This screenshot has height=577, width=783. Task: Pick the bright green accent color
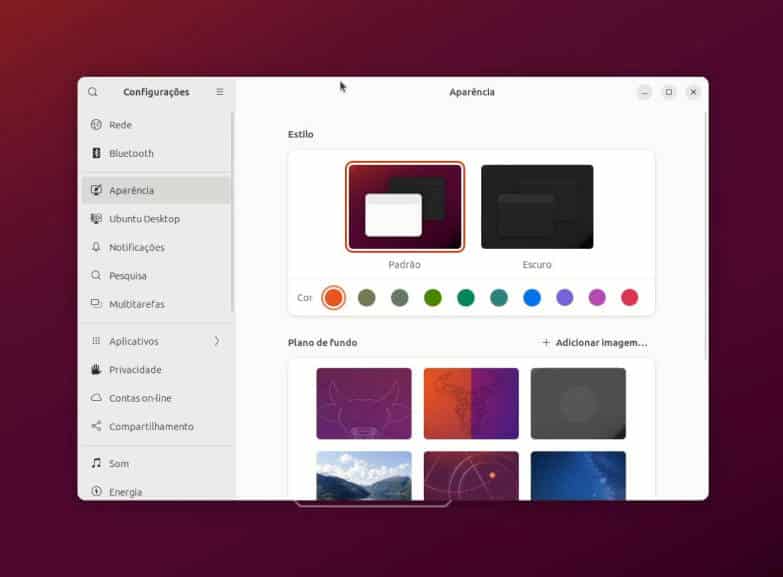(x=433, y=298)
